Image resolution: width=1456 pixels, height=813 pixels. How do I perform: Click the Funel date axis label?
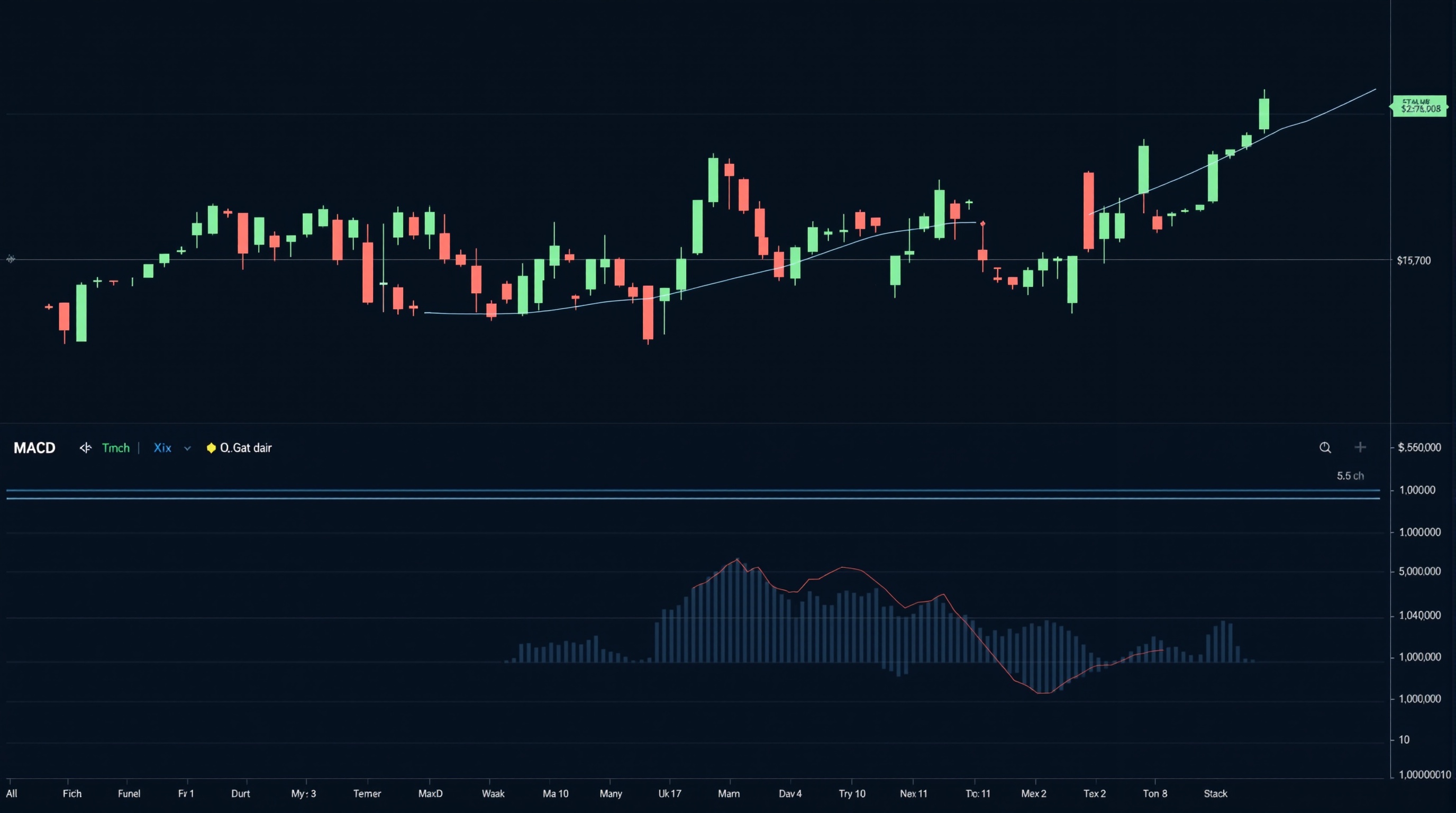(x=129, y=793)
